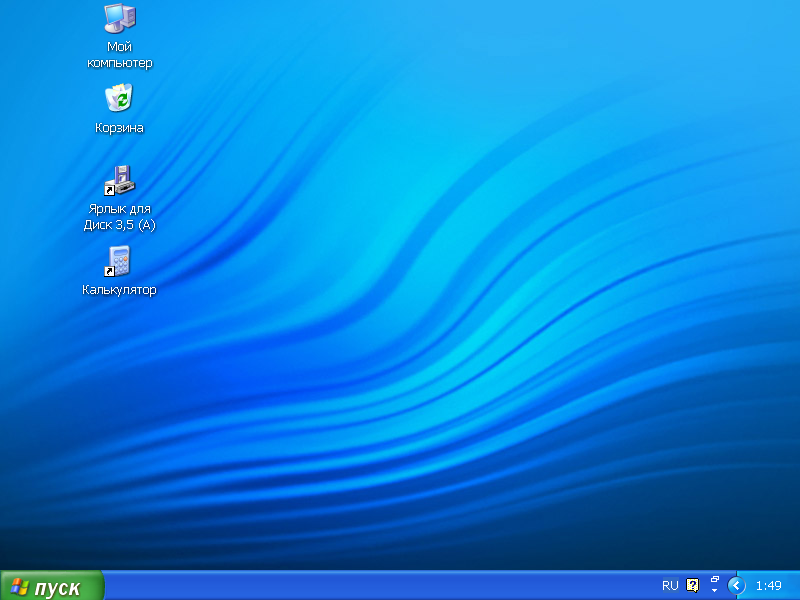The width and height of the screenshot is (800, 600).
Task: Open the пуск Start menu
Action: point(52,586)
